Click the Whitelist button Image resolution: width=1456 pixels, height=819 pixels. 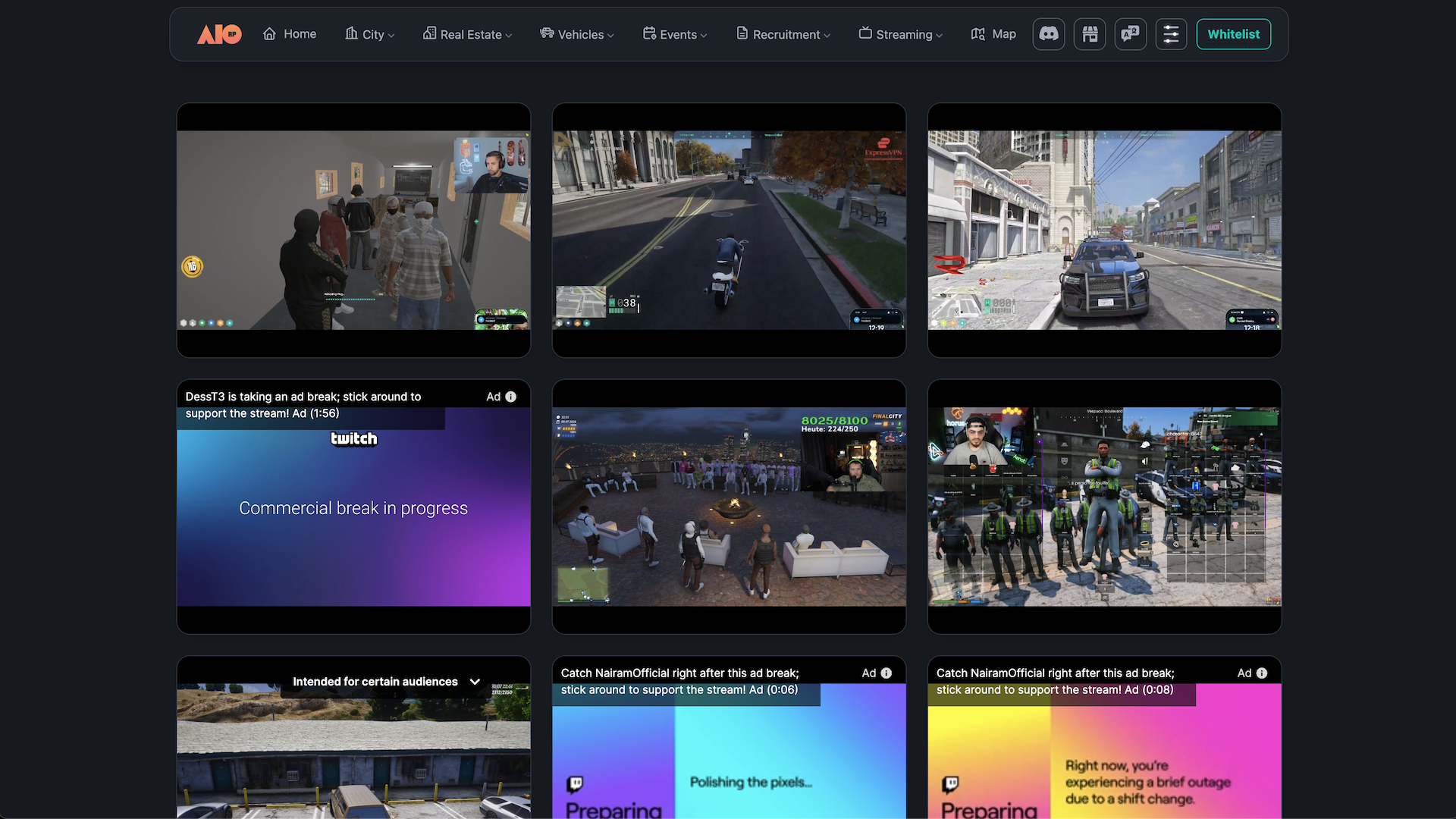(x=1233, y=34)
